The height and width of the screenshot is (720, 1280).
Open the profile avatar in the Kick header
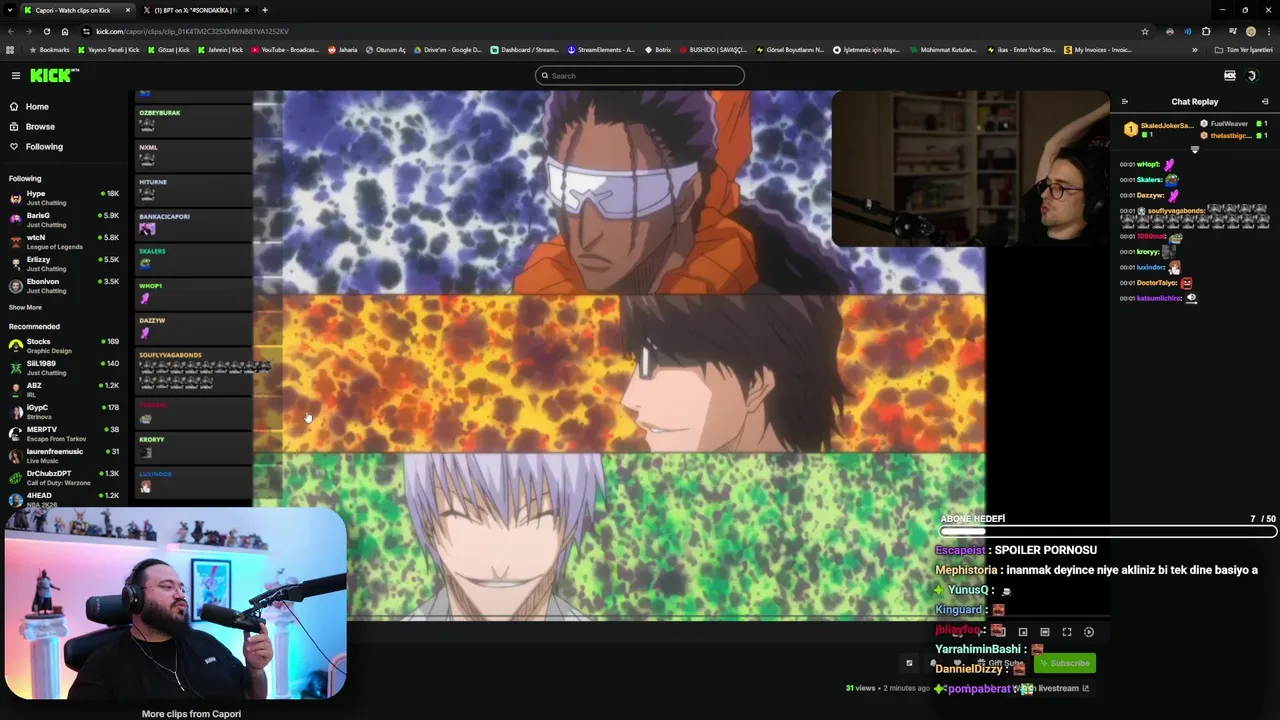(1251, 75)
